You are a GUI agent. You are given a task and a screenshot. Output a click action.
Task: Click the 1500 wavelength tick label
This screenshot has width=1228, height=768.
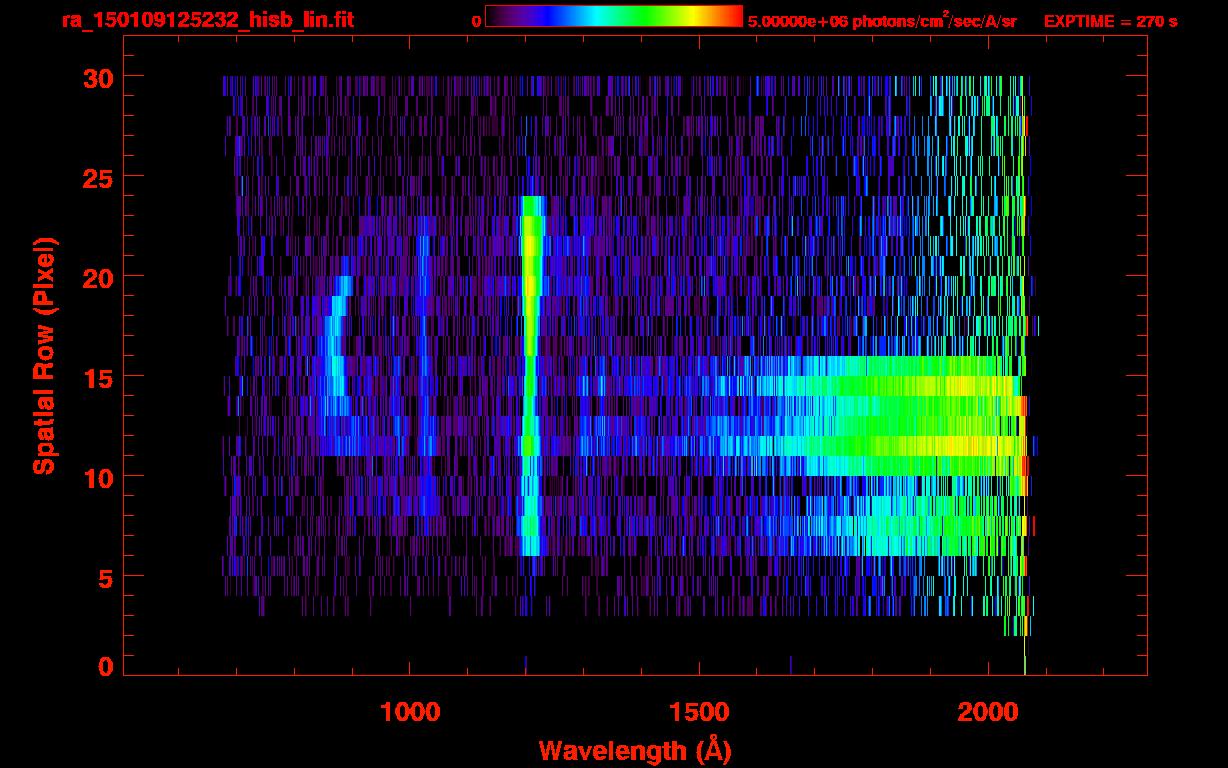(698, 711)
